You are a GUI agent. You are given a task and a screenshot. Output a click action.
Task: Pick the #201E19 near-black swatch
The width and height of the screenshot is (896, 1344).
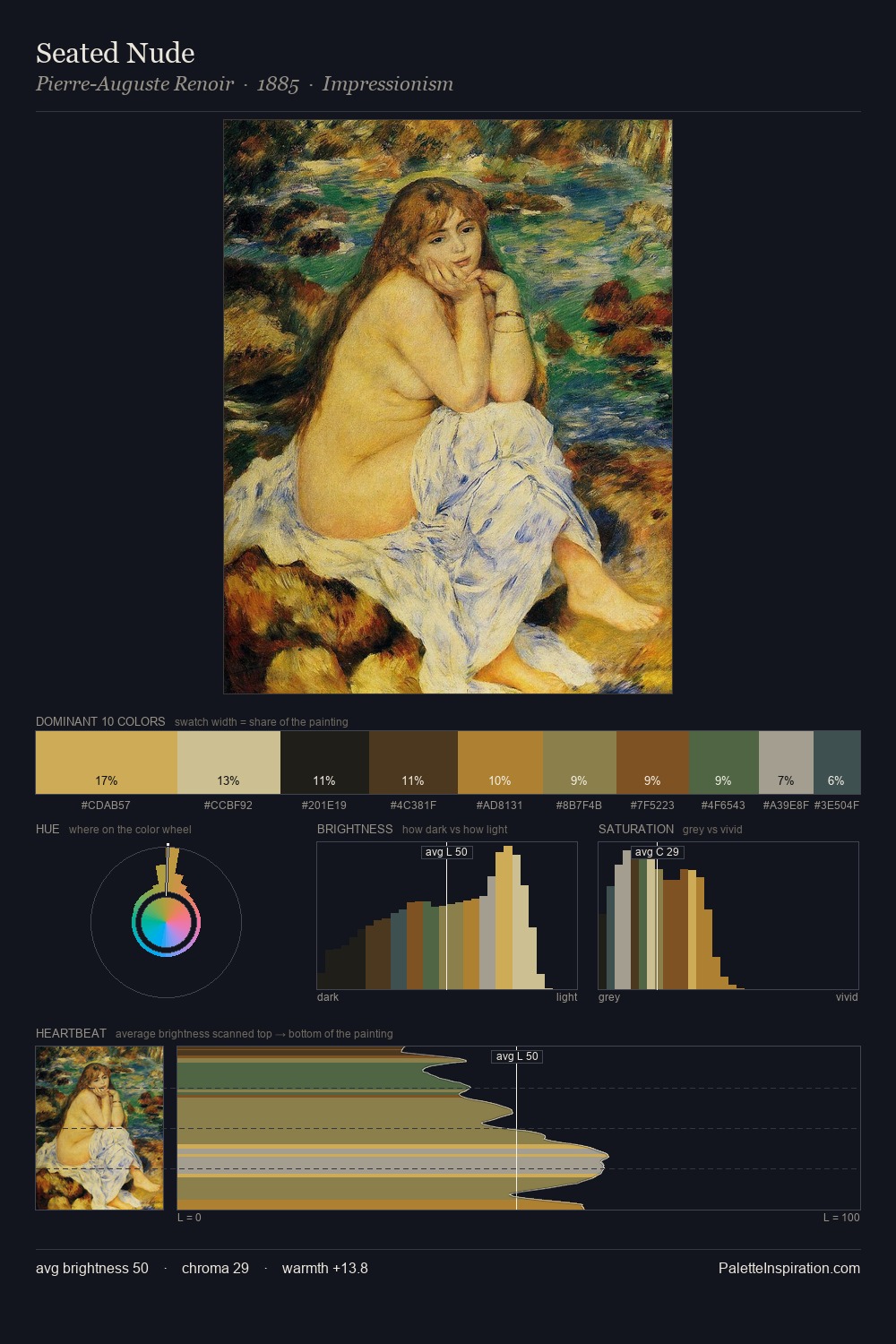(324, 762)
